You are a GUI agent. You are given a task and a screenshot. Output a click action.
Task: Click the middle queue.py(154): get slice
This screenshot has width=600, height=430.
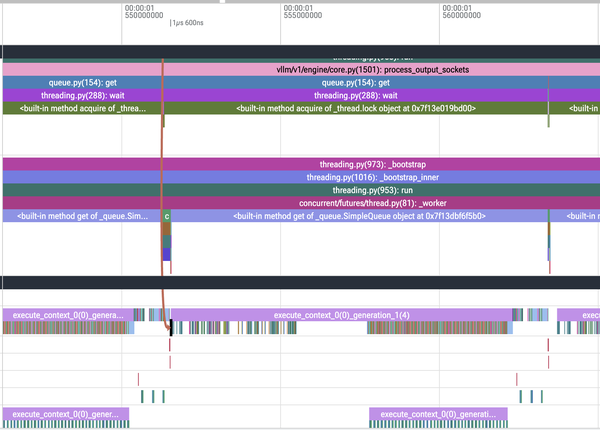[356, 83]
